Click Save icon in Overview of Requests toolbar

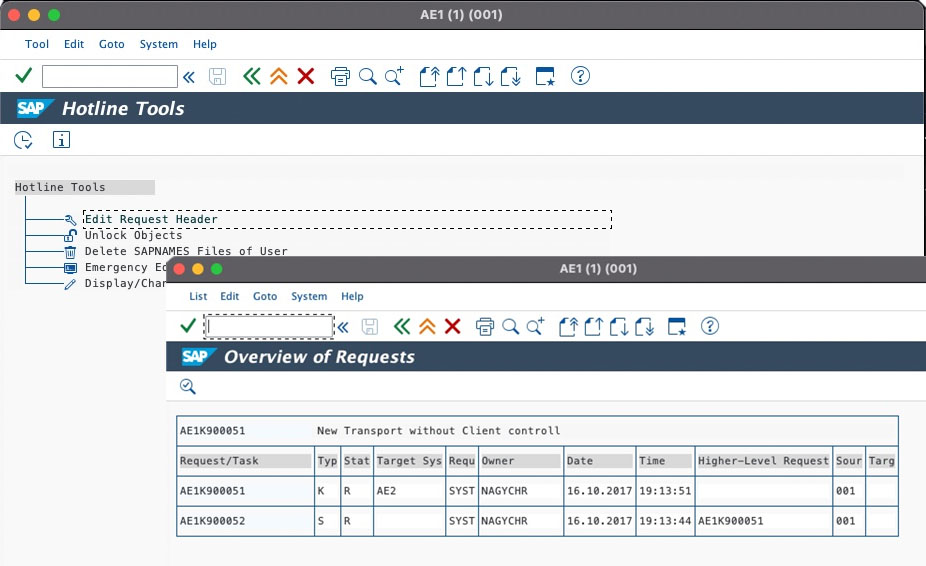[x=370, y=327]
